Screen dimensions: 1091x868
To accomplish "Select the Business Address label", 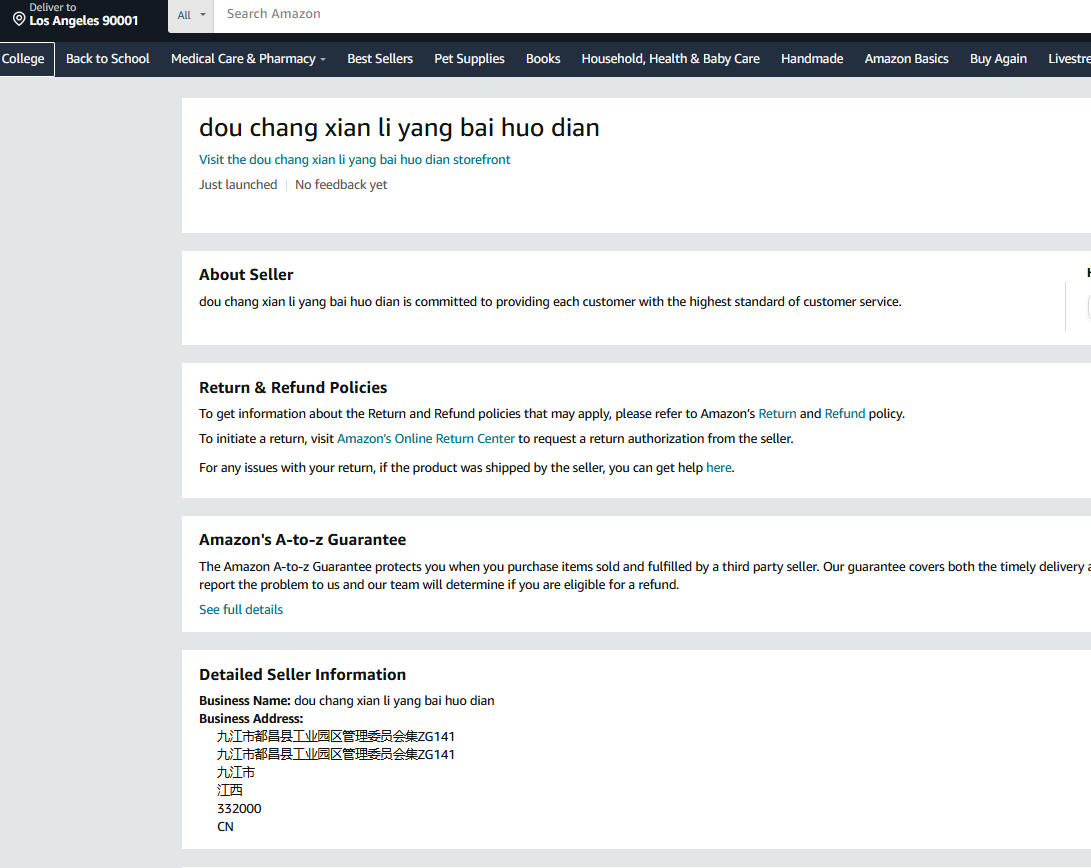I will (250, 719).
